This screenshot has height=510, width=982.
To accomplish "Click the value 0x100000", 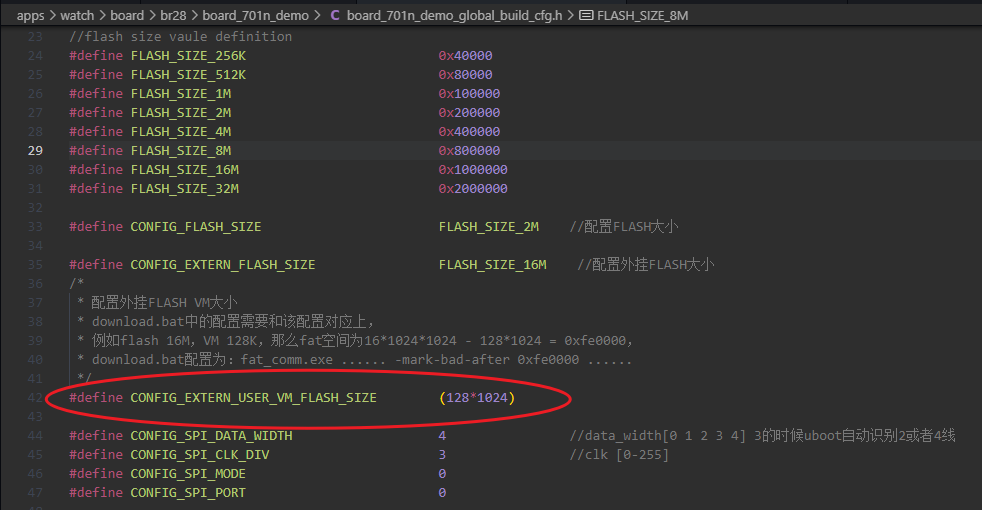I will tap(469, 94).
